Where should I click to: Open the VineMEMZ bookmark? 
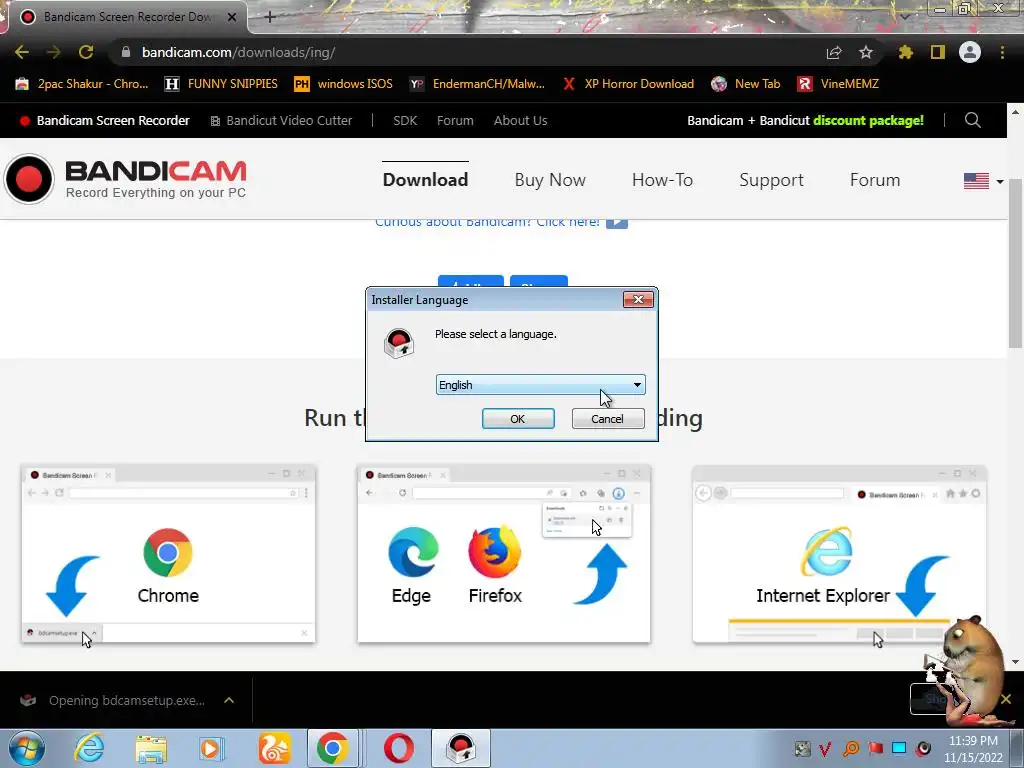[x=839, y=84]
